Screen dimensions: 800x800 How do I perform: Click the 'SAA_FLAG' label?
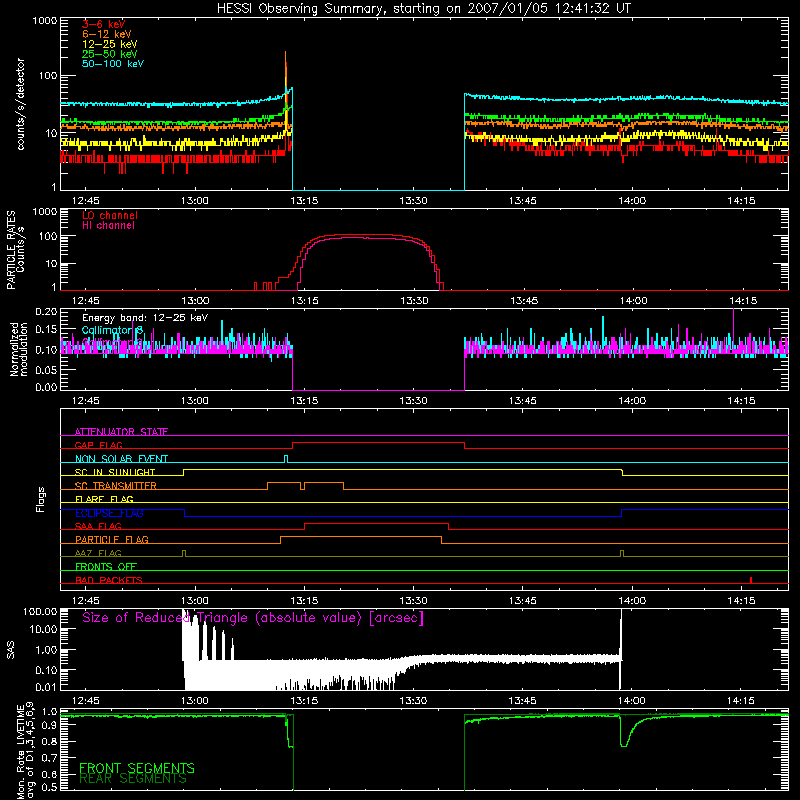point(98,526)
